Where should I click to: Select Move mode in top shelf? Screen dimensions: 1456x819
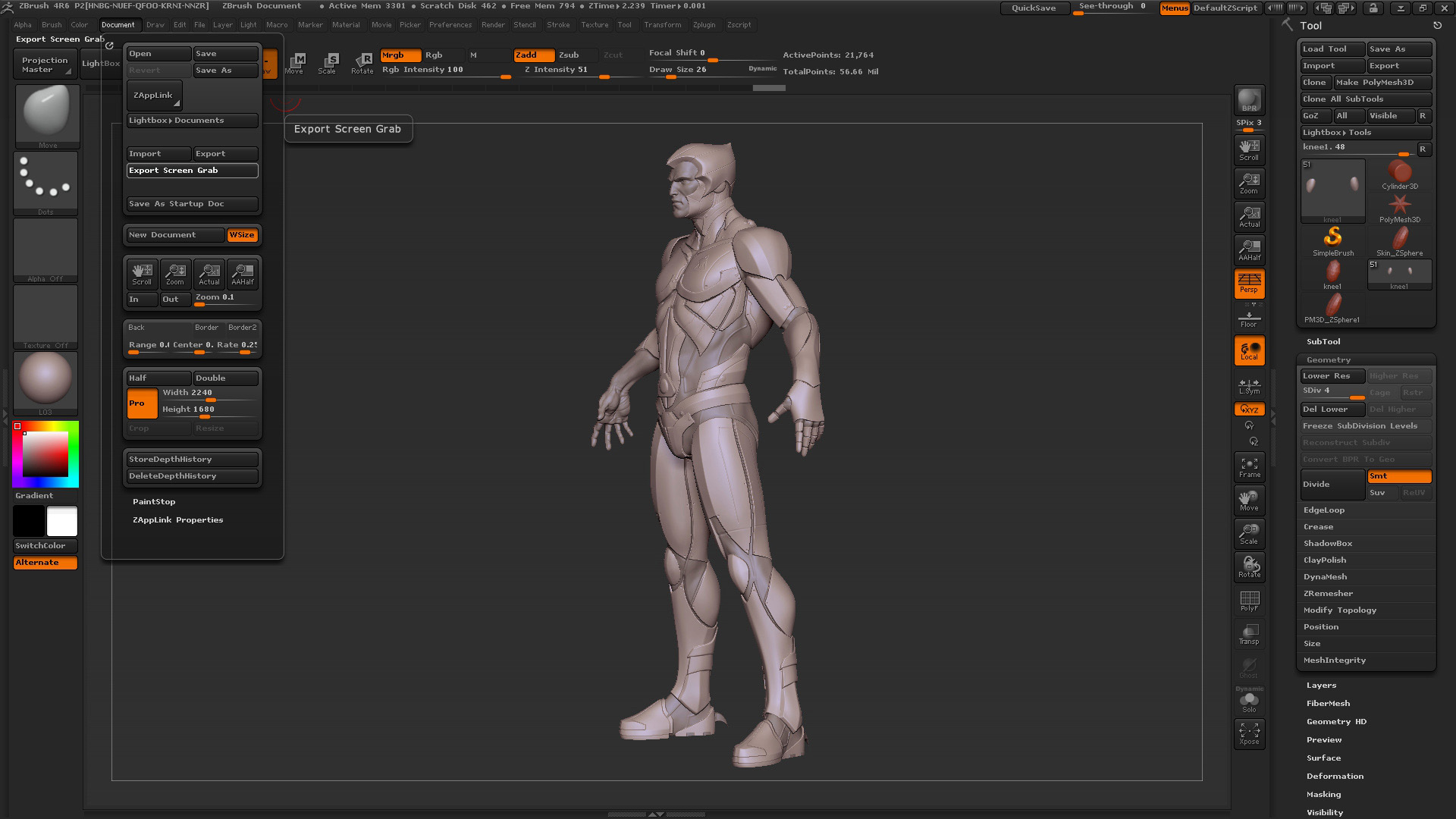point(294,64)
